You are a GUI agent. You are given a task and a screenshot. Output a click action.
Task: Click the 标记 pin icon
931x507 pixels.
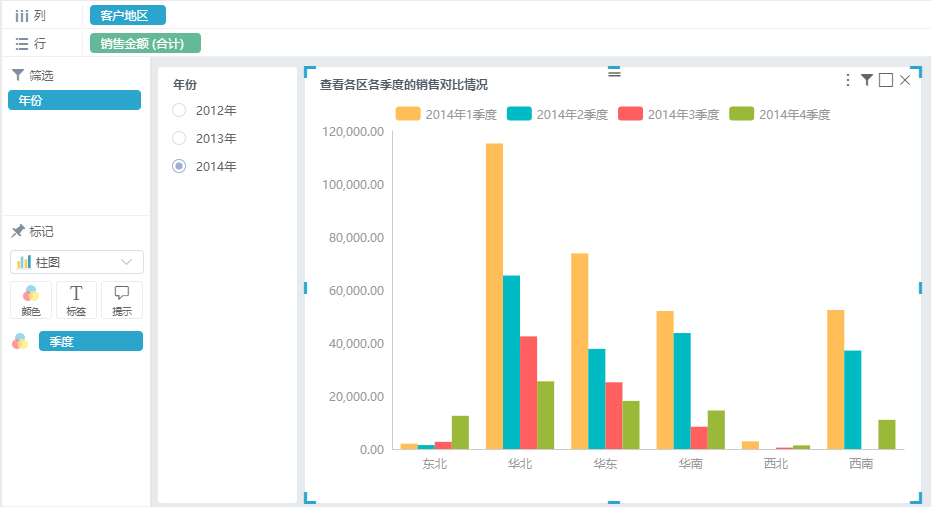(18, 231)
